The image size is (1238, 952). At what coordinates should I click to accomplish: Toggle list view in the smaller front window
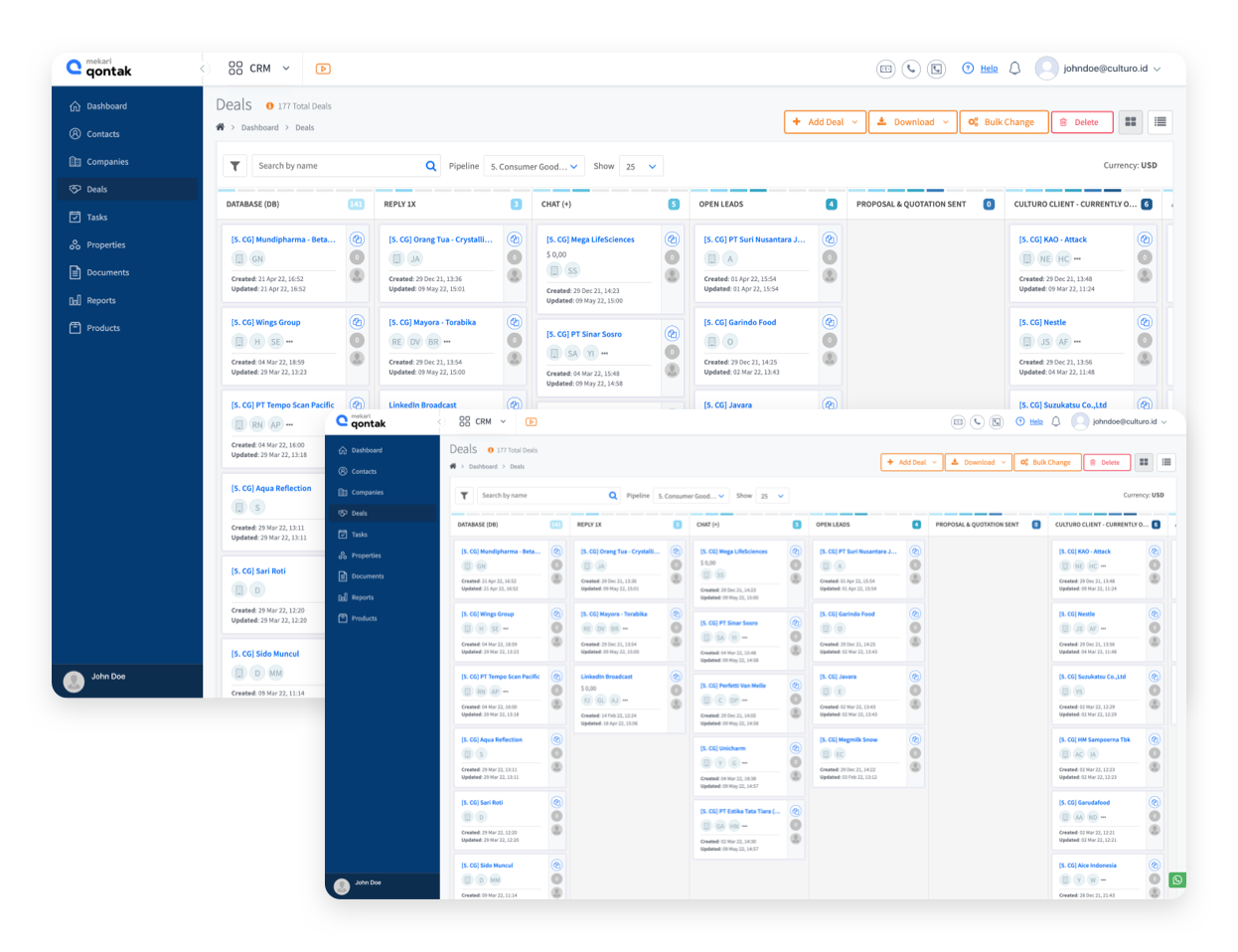click(1166, 462)
